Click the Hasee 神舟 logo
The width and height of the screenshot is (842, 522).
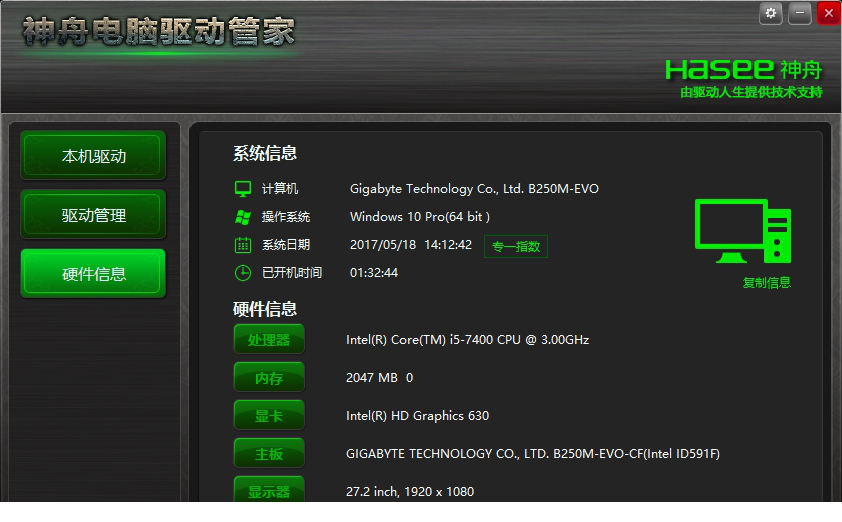pyautogui.click(x=744, y=70)
